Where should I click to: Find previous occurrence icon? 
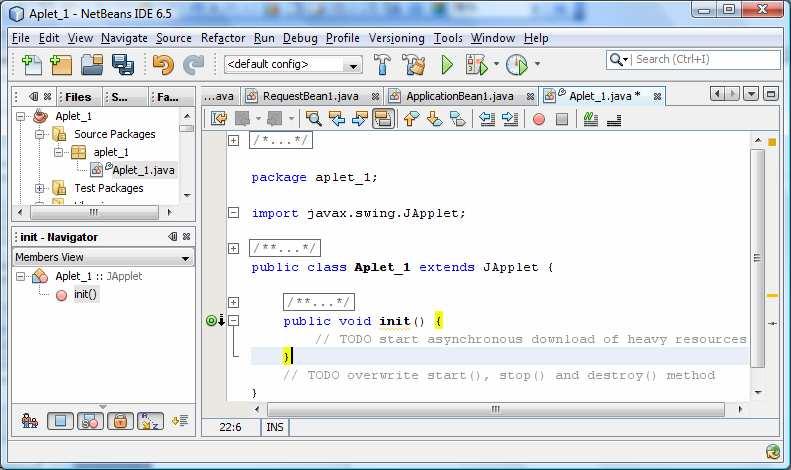pos(336,119)
